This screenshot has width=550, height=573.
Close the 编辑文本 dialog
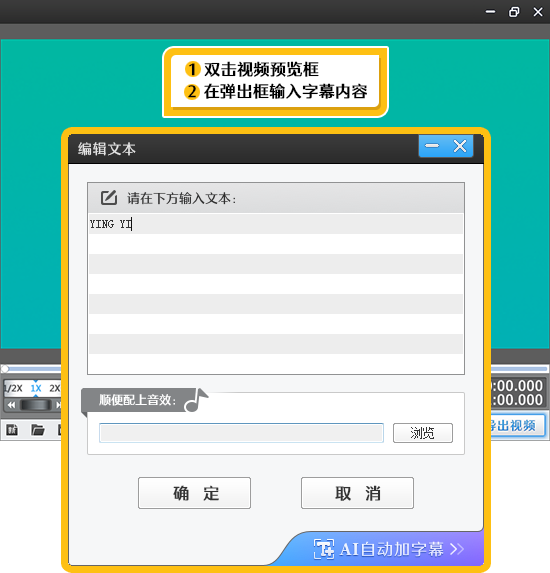pos(460,146)
